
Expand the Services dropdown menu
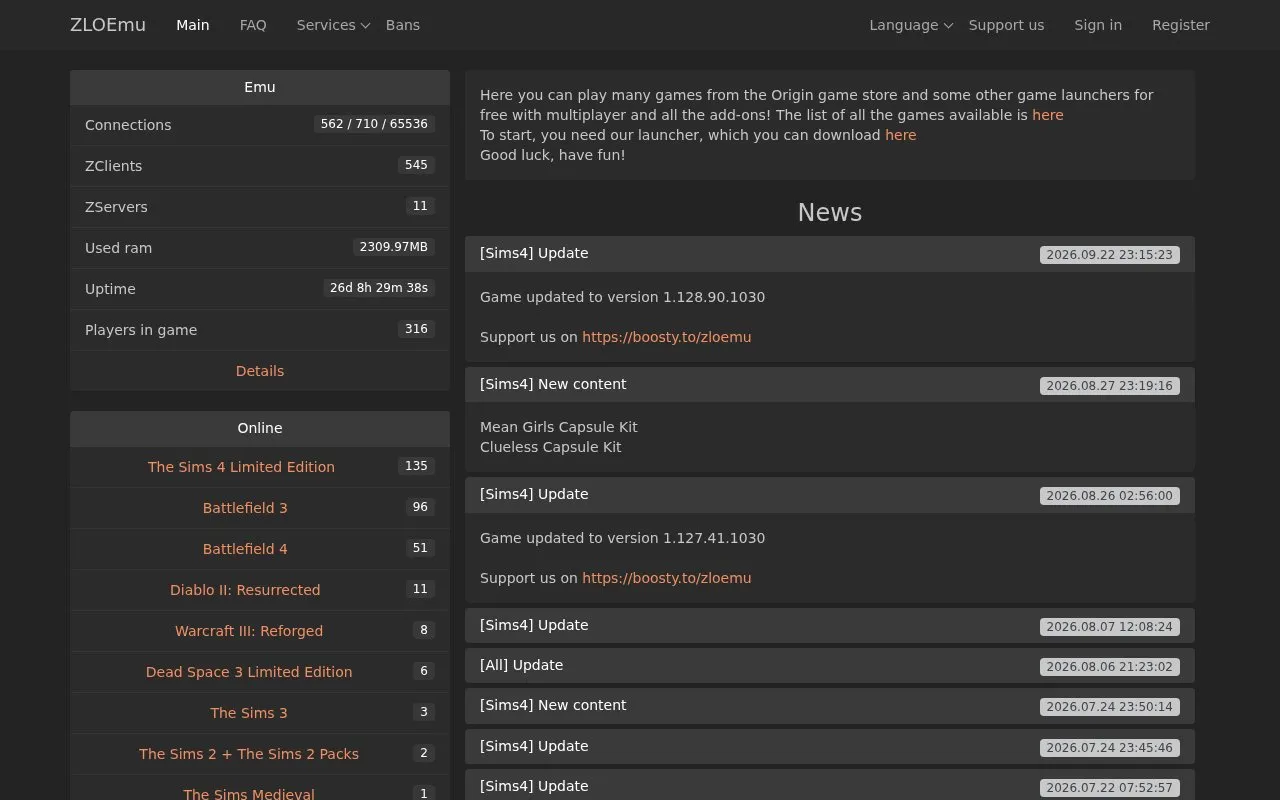click(x=333, y=25)
